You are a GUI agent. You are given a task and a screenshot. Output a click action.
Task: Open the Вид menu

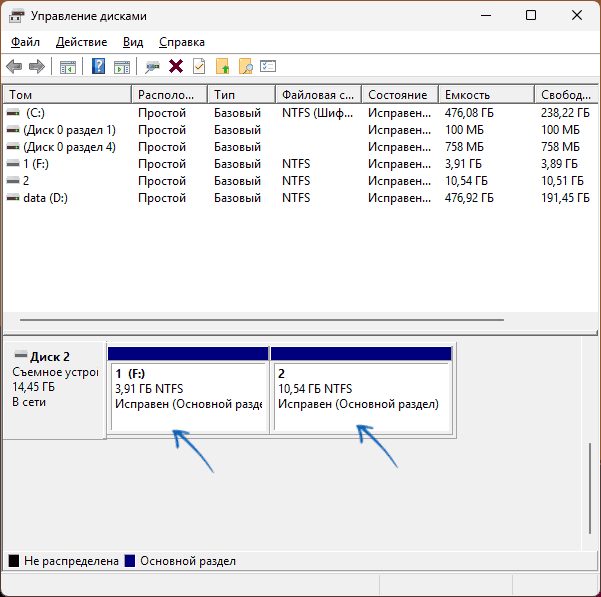(x=133, y=42)
